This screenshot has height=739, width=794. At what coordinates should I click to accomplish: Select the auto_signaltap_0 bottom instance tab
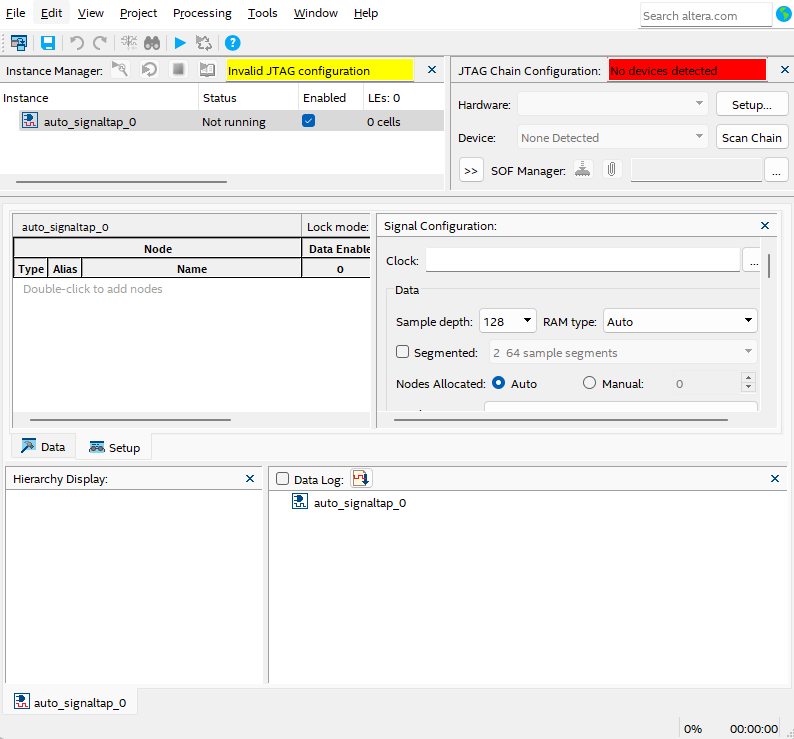click(x=70, y=702)
